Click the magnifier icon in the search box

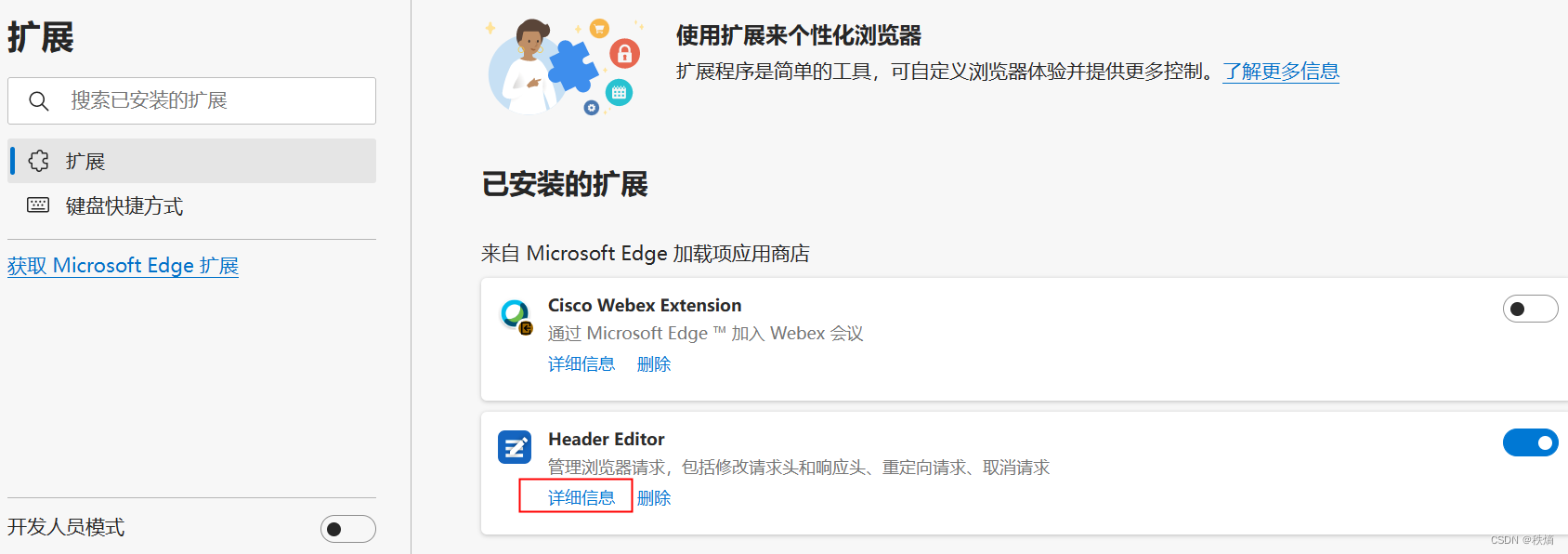(38, 100)
